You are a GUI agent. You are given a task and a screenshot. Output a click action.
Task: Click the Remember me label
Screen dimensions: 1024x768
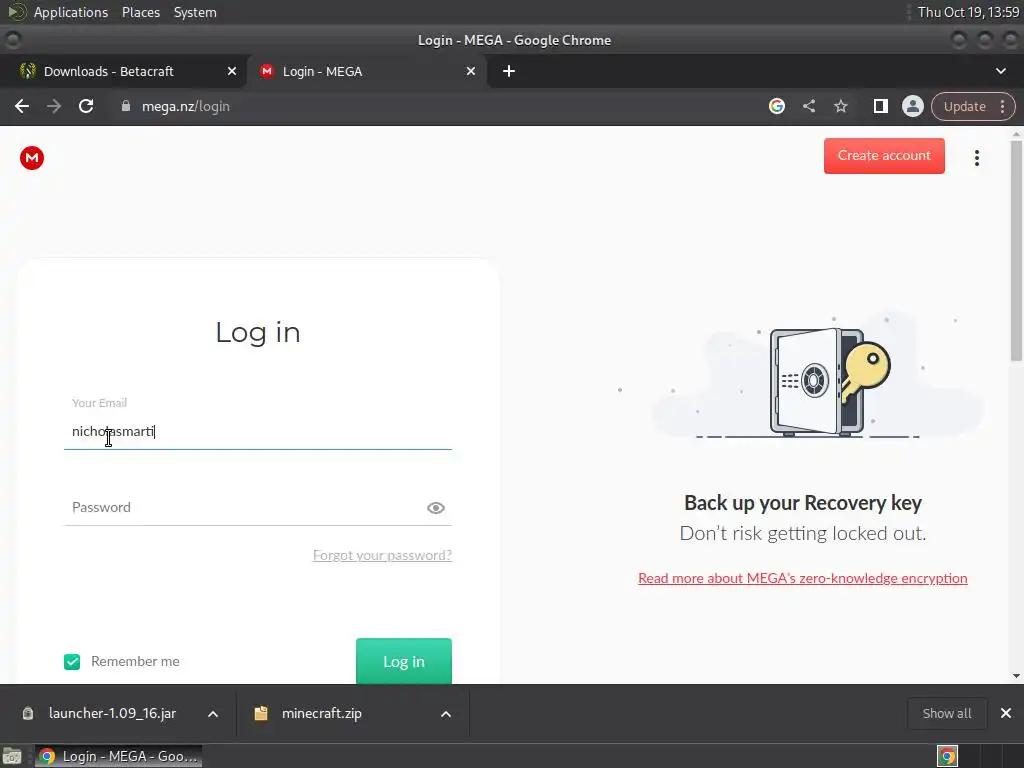pos(135,662)
